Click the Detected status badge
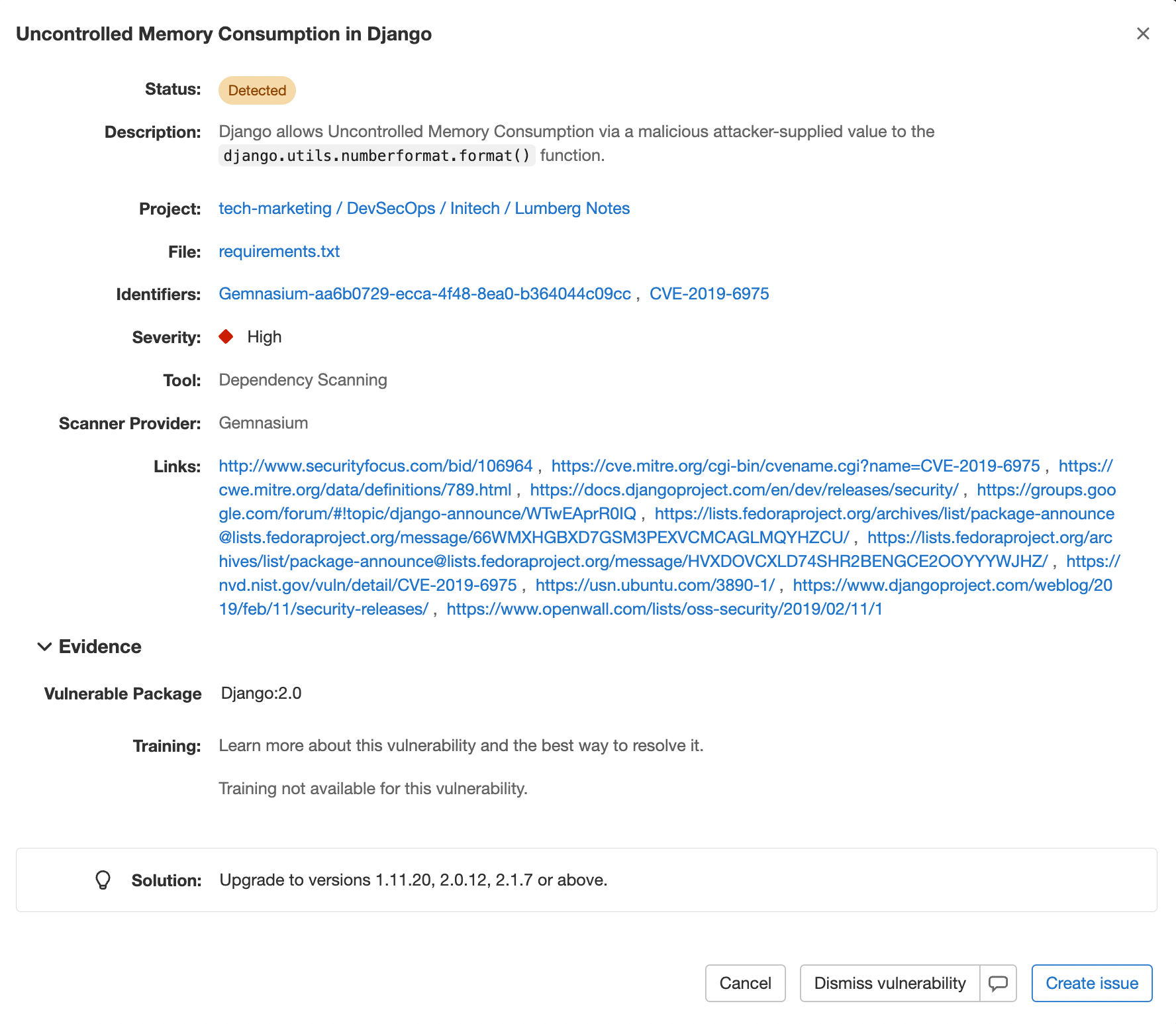The height and width of the screenshot is (1024, 1176). point(257,91)
